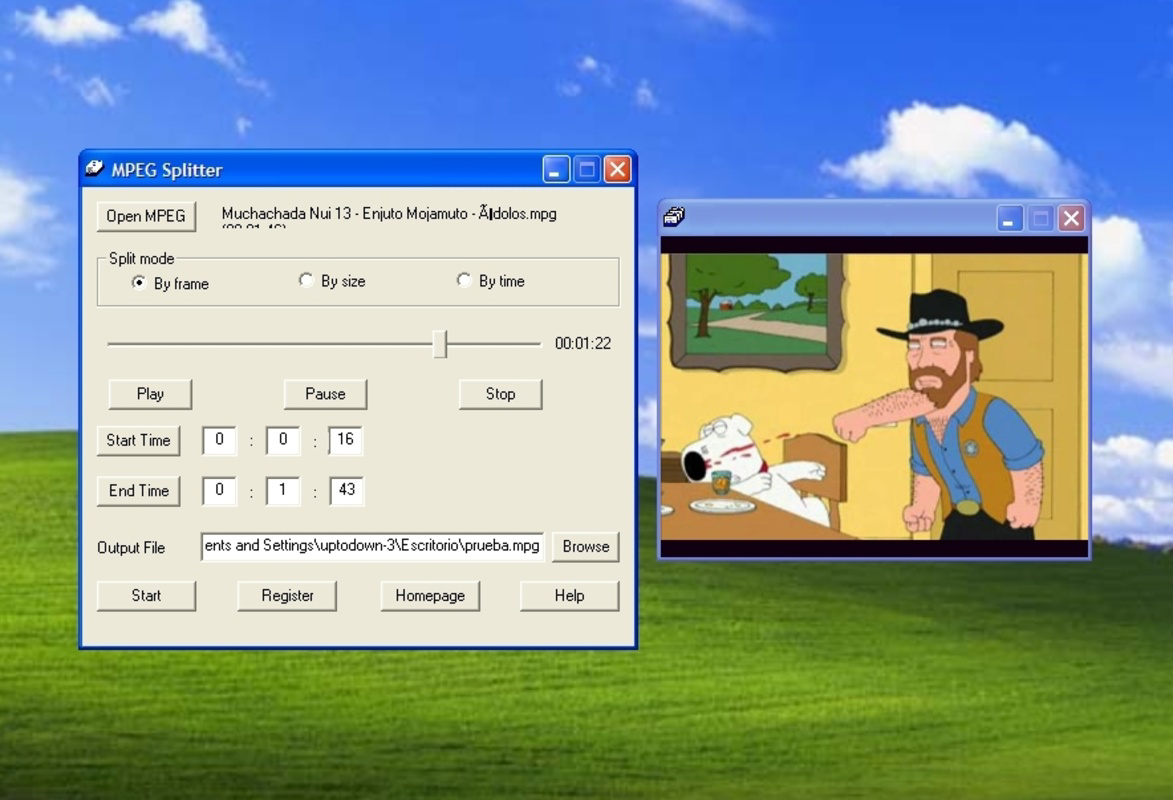Close the MPEG Splitter window
Viewport: 1173px width, 800px height.
pos(617,170)
